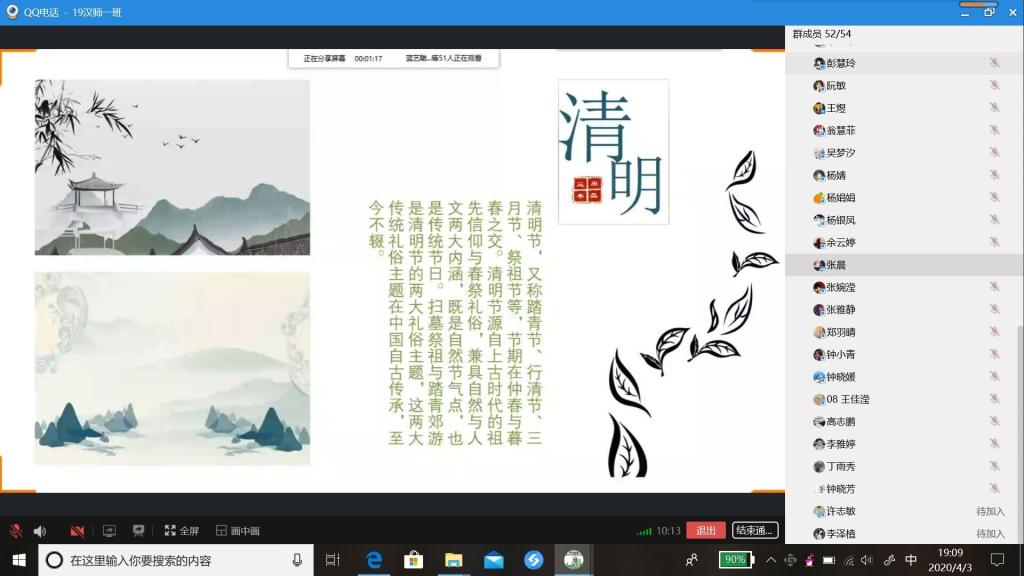
Task: Unmute the microphone in call toolbar
Action: (x=16, y=531)
